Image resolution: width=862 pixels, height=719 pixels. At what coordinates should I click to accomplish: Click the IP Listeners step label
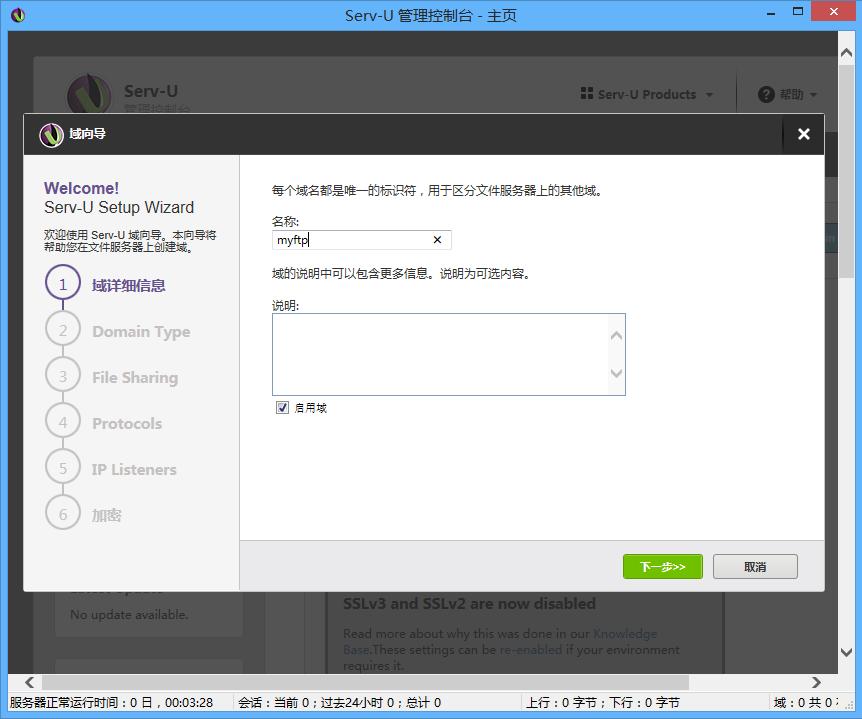134,469
